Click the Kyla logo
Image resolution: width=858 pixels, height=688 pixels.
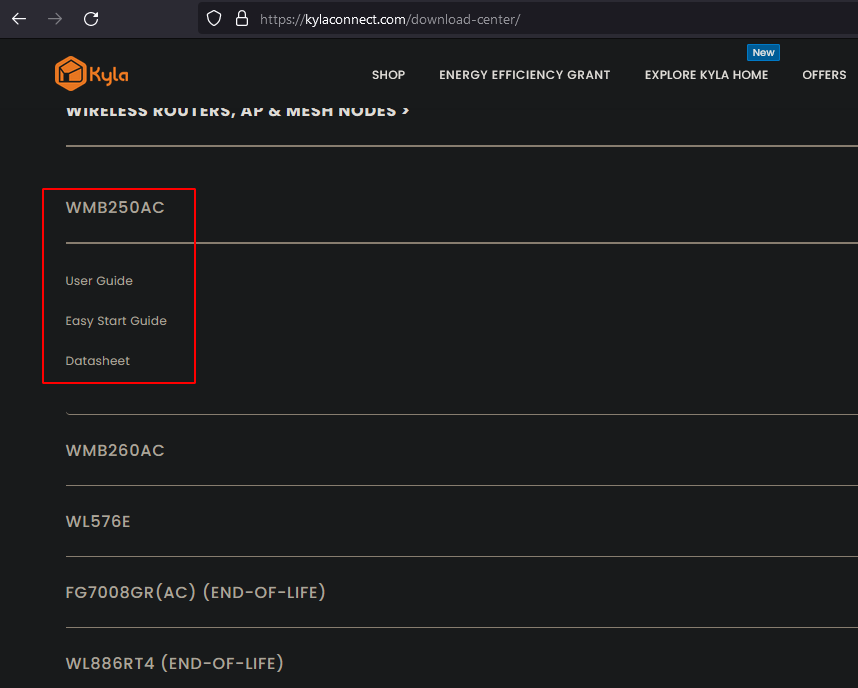click(92, 73)
